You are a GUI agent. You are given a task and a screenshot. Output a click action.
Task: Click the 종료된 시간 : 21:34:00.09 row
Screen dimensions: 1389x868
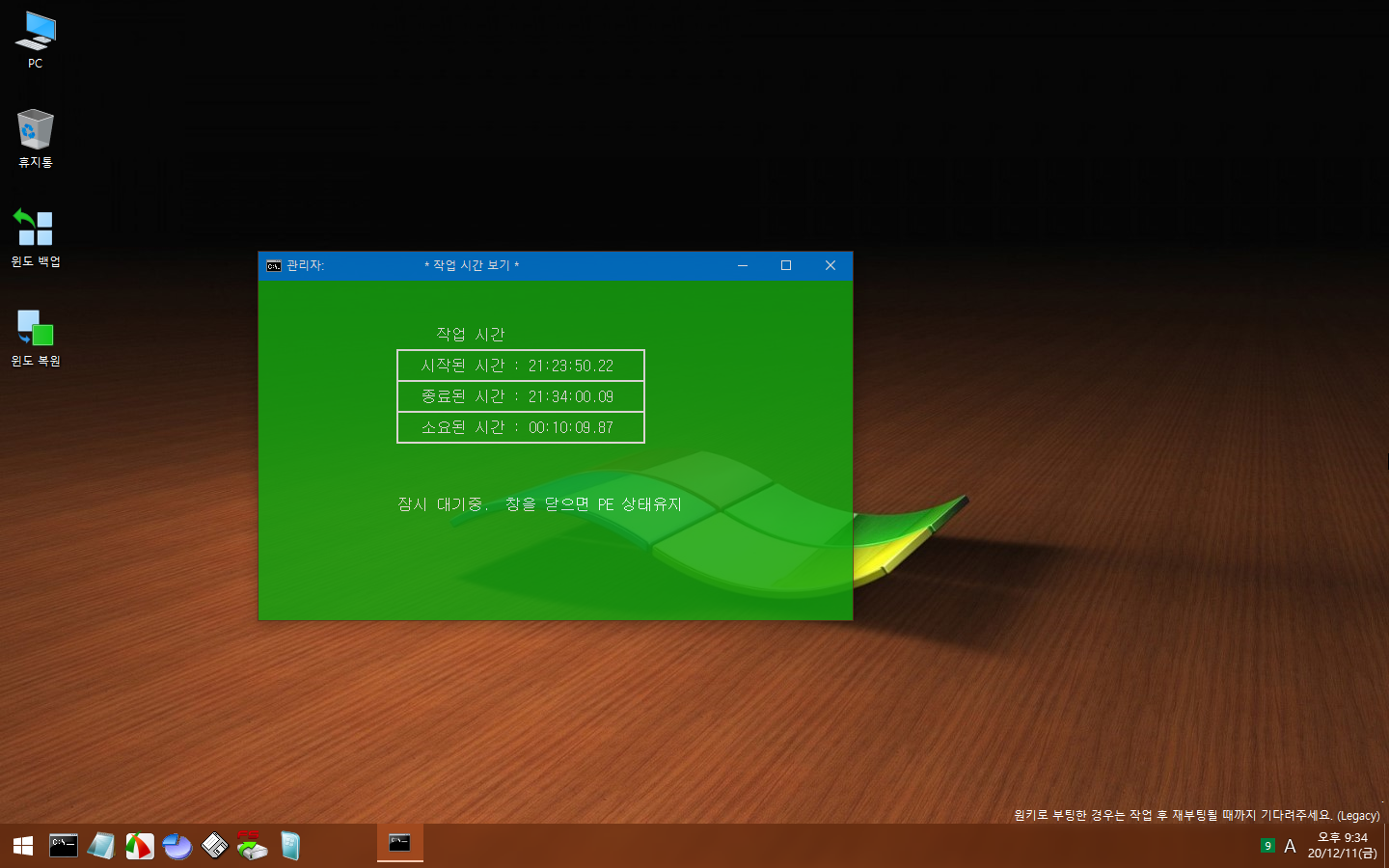point(521,396)
